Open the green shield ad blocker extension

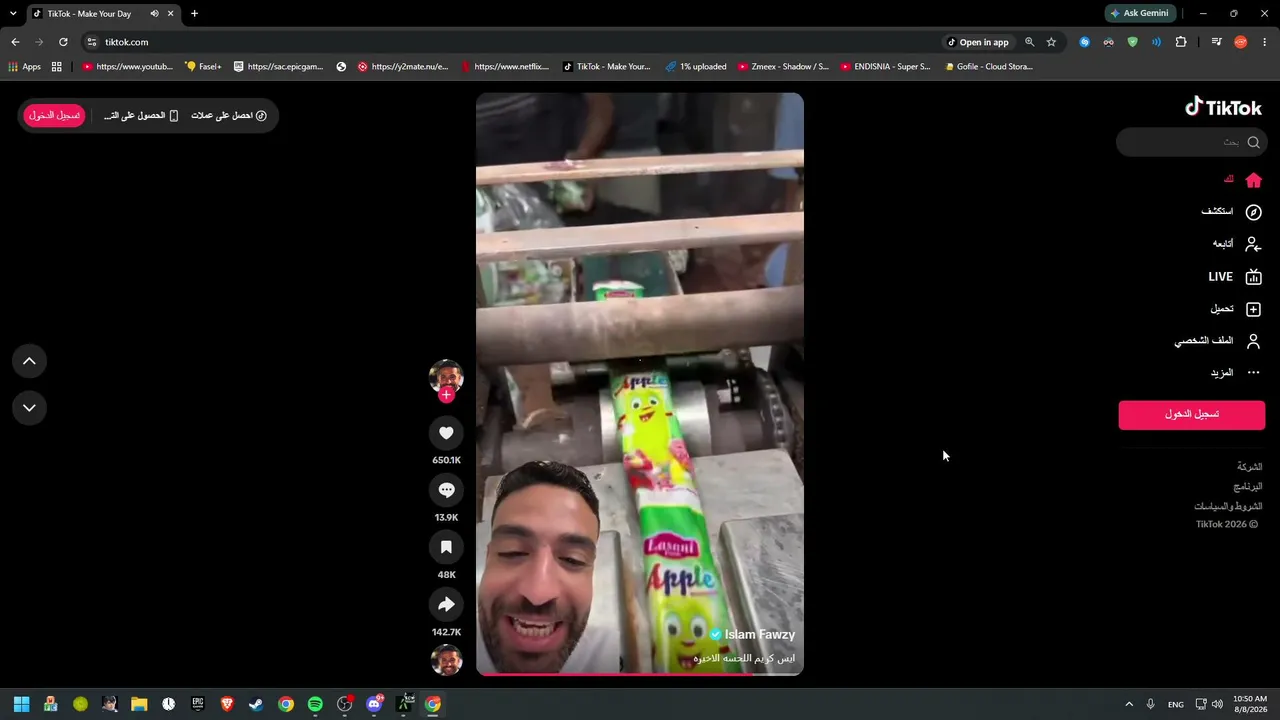pyautogui.click(x=1132, y=42)
